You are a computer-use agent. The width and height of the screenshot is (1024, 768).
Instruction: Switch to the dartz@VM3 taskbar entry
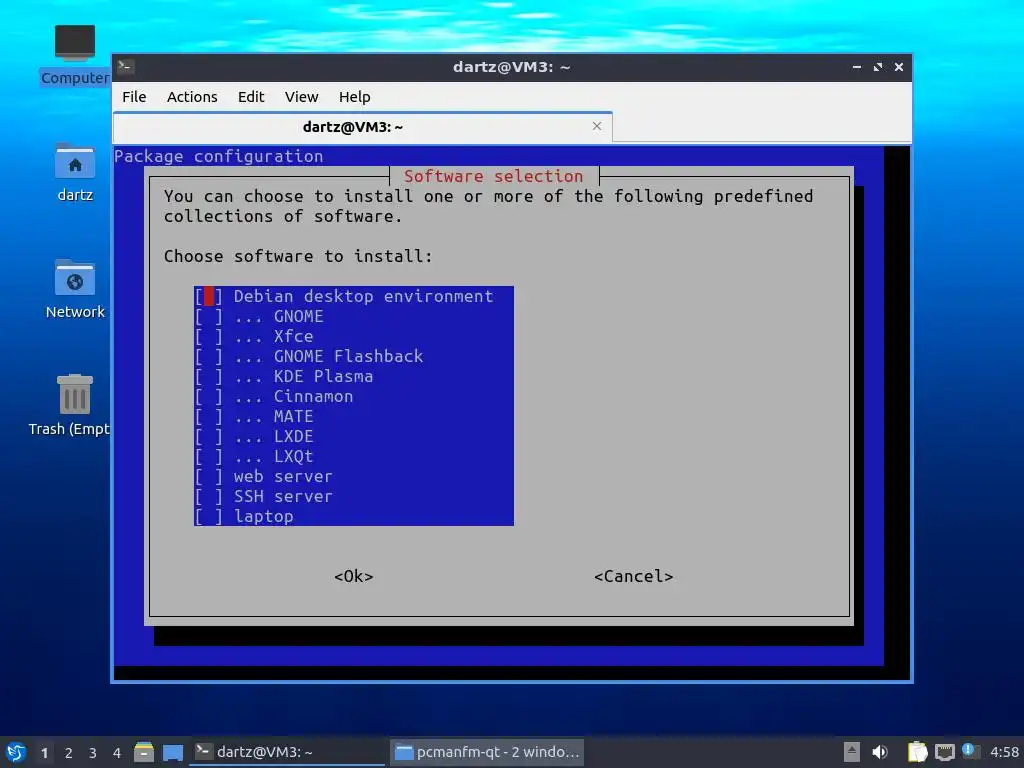[x=287, y=752]
